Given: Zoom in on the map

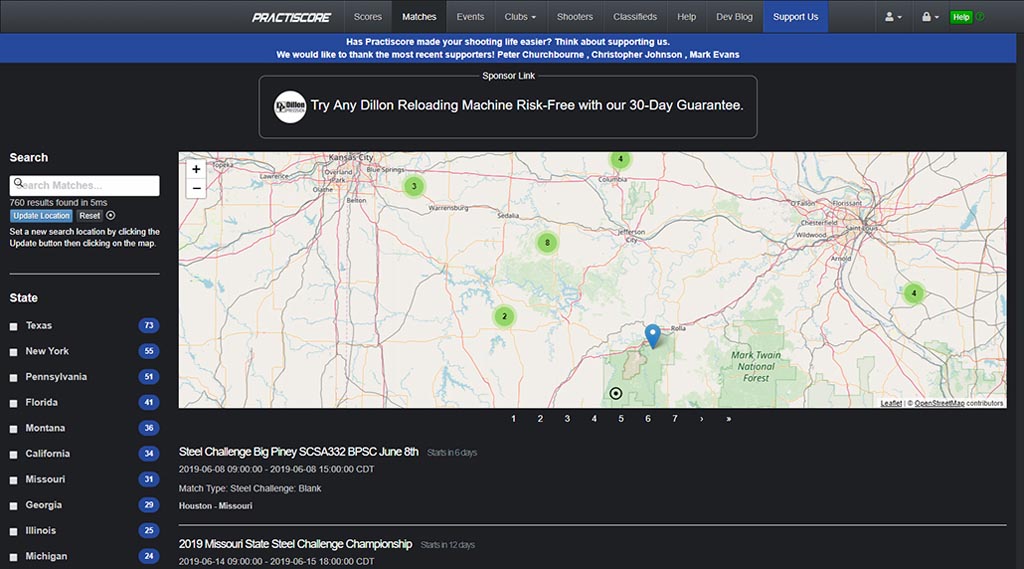Looking at the screenshot, I should 196,169.
